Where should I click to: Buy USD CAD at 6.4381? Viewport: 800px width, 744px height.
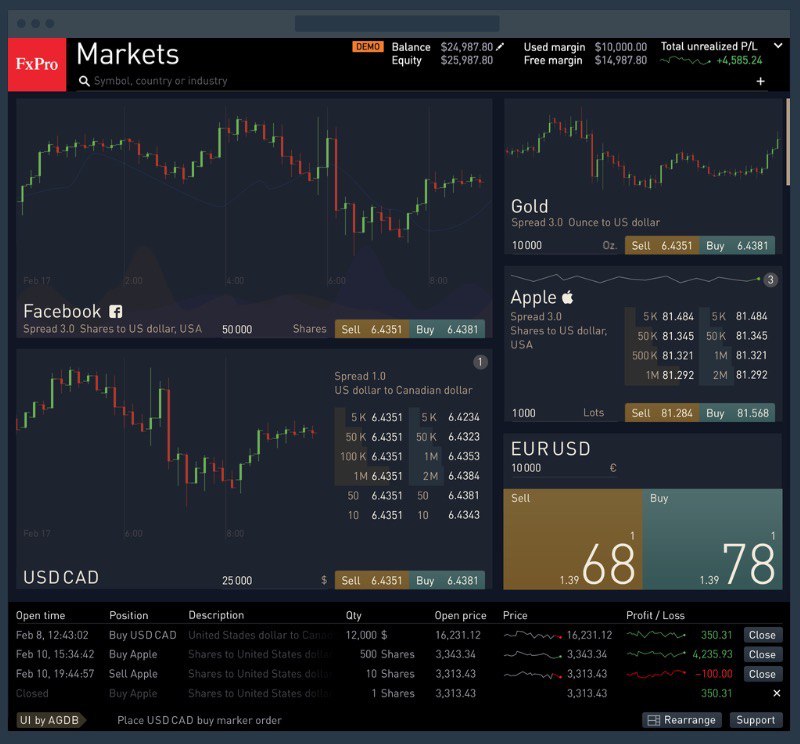pos(446,580)
